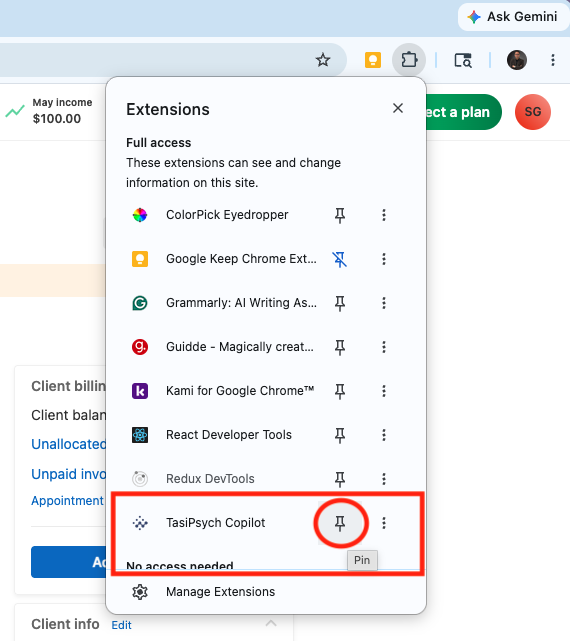570x641 pixels.
Task: Open the Unpaid invoices link
Action: coord(68,474)
